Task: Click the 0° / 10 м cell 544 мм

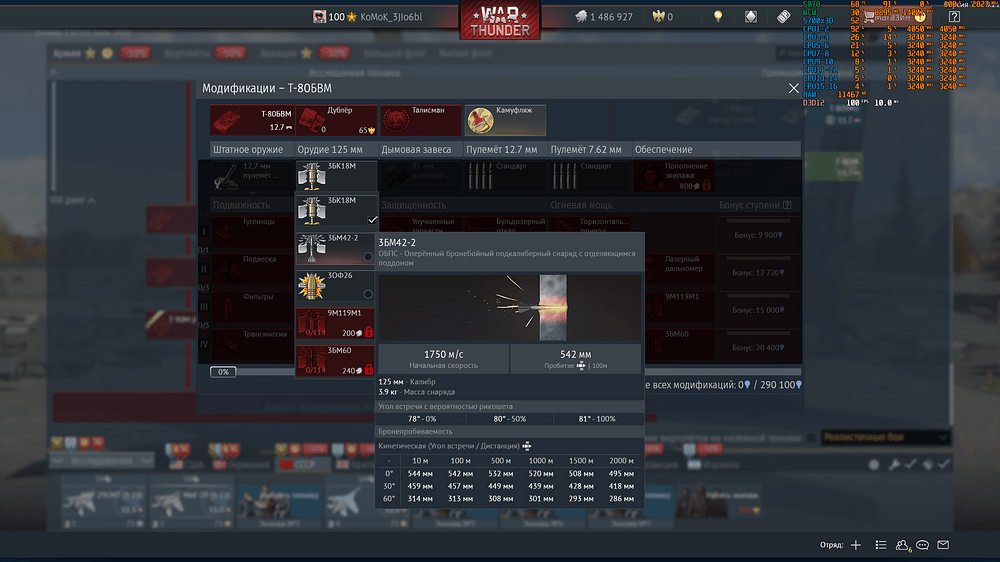Action: pos(420,473)
